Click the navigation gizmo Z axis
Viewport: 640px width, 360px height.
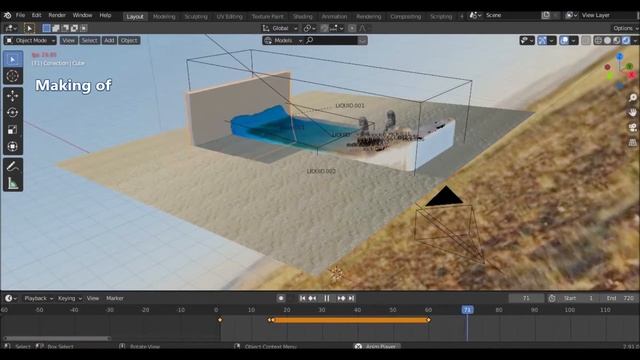coord(620,57)
